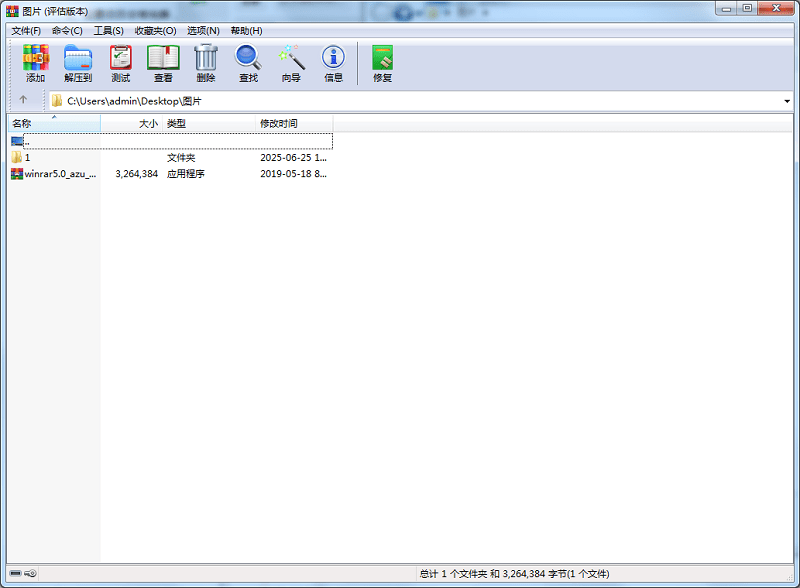
Task: Select the 解压到 (Extract To) icon
Action: click(x=78, y=62)
